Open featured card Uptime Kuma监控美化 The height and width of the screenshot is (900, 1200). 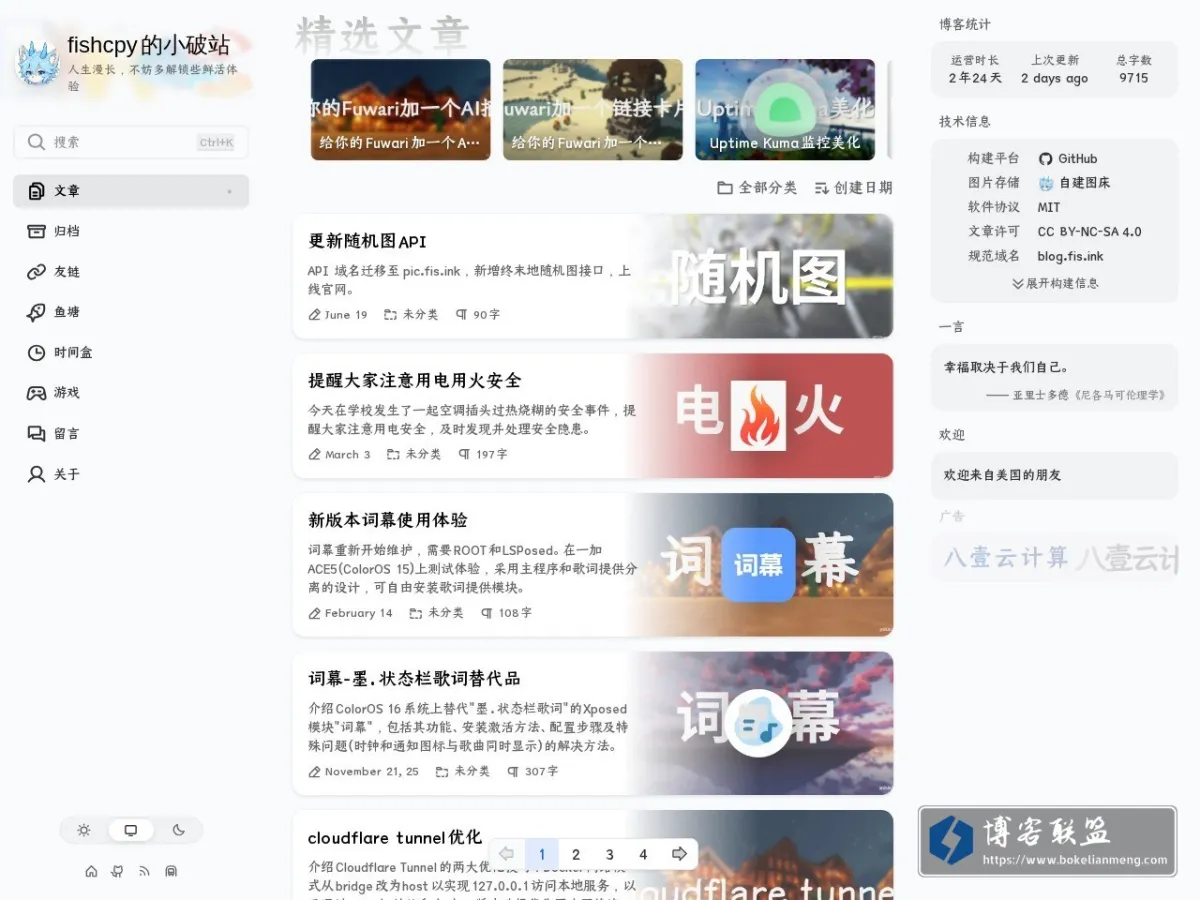coord(785,110)
